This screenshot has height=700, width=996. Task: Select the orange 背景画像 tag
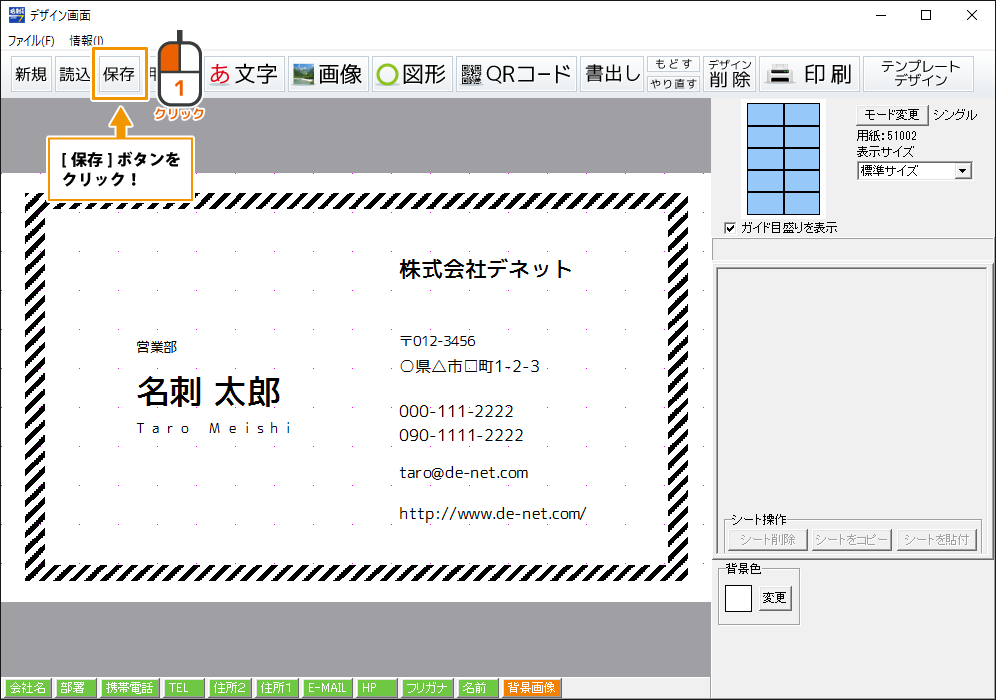532,688
